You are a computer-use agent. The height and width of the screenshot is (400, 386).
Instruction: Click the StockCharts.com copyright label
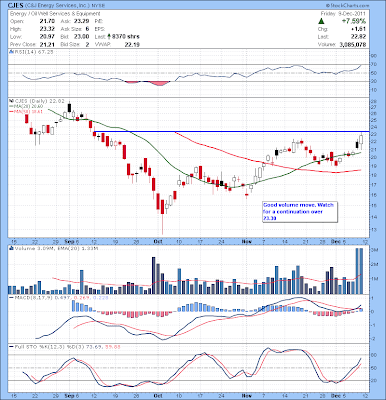point(348,6)
